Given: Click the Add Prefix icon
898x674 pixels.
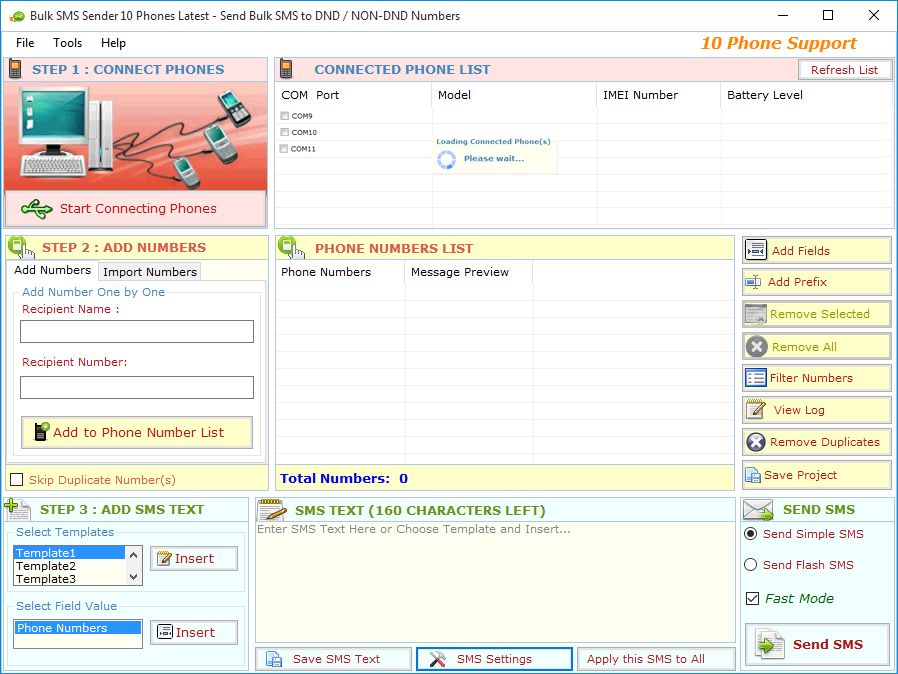Looking at the screenshot, I should [754, 282].
